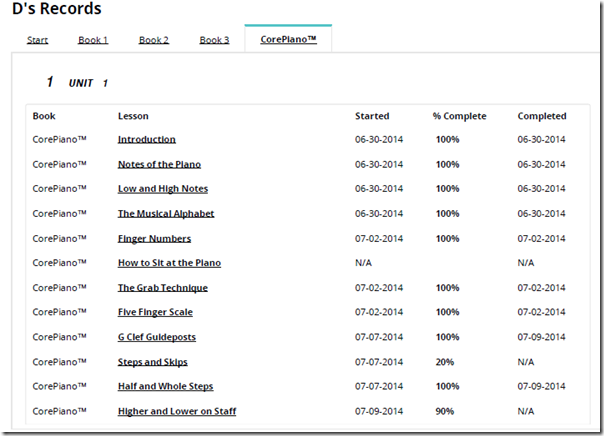604x436 pixels.
Task: Click the Completed column header
Action: click(542, 116)
